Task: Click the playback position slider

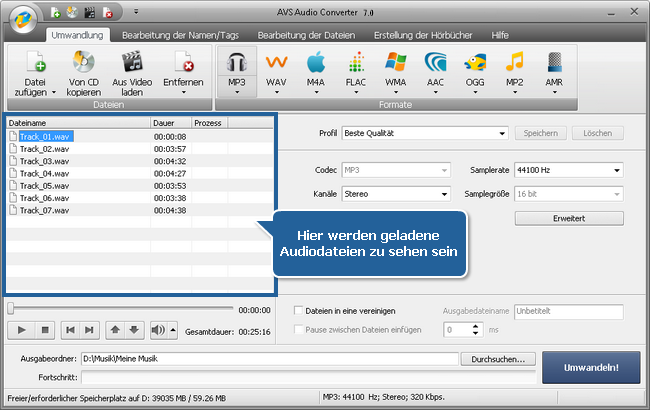Action: coord(120,309)
